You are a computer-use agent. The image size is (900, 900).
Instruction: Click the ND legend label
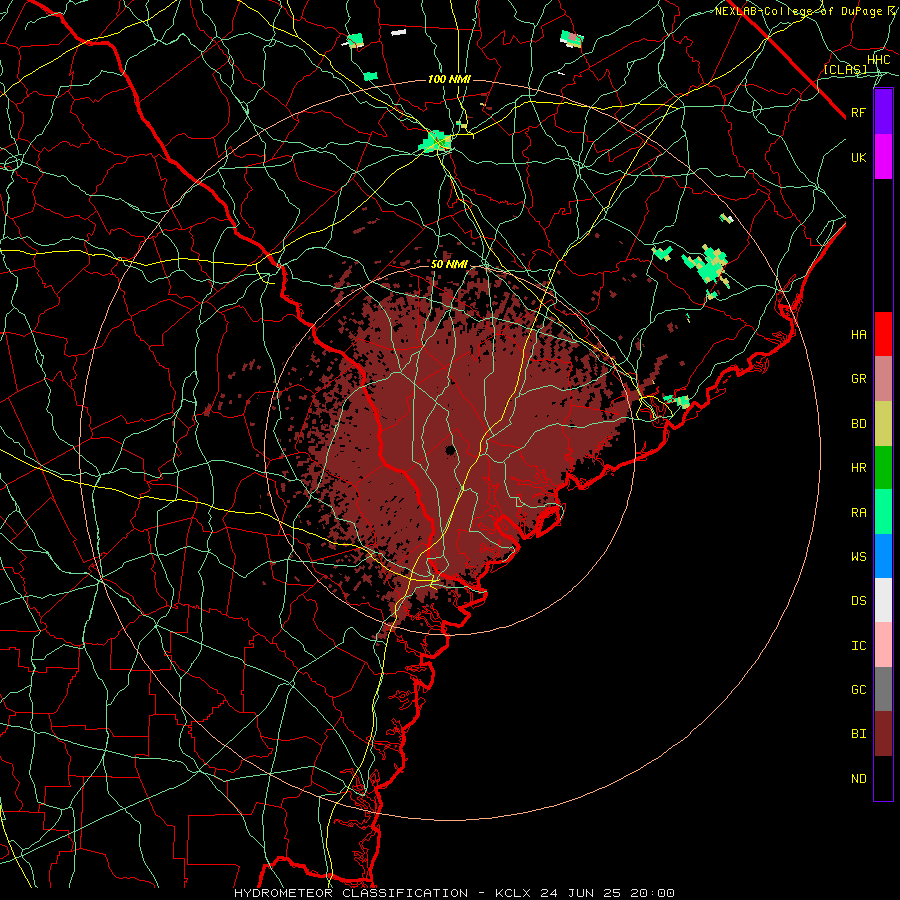pyautogui.click(x=859, y=779)
